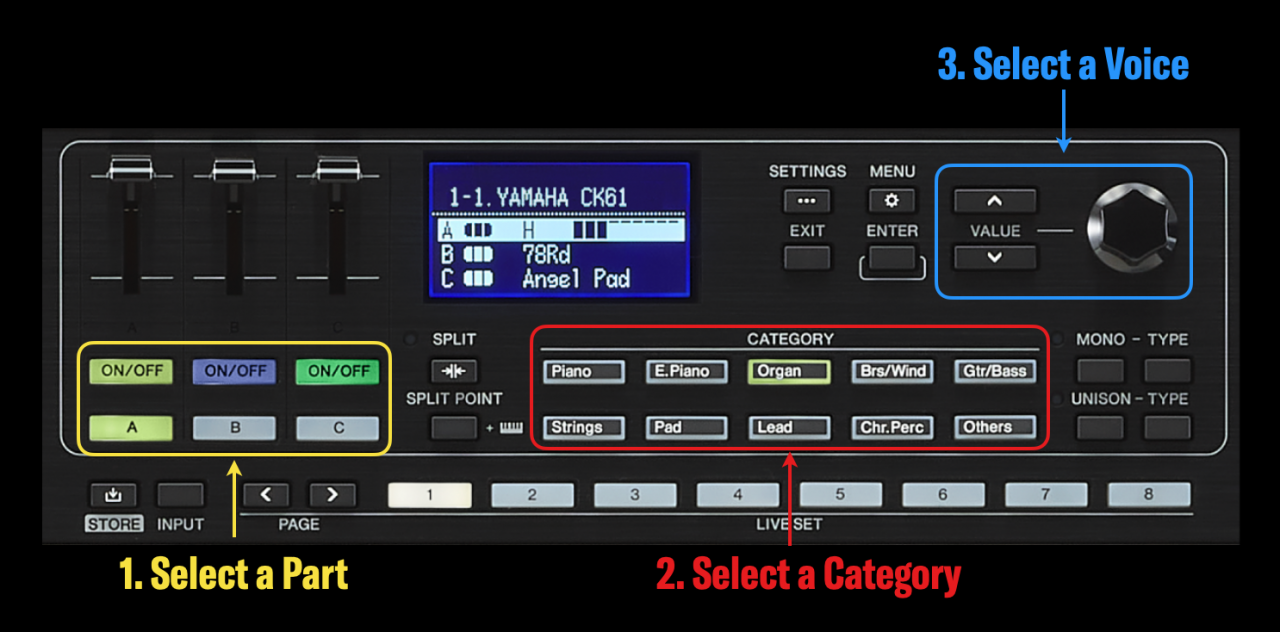The height and width of the screenshot is (632, 1280).
Task: Click the STORE button
Action: 113,494
